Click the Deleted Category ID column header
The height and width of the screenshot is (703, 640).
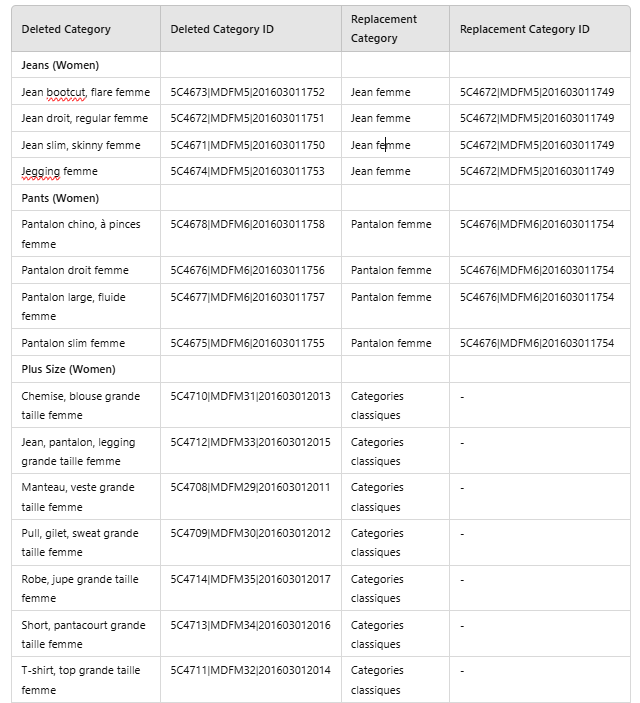point(221,29)
